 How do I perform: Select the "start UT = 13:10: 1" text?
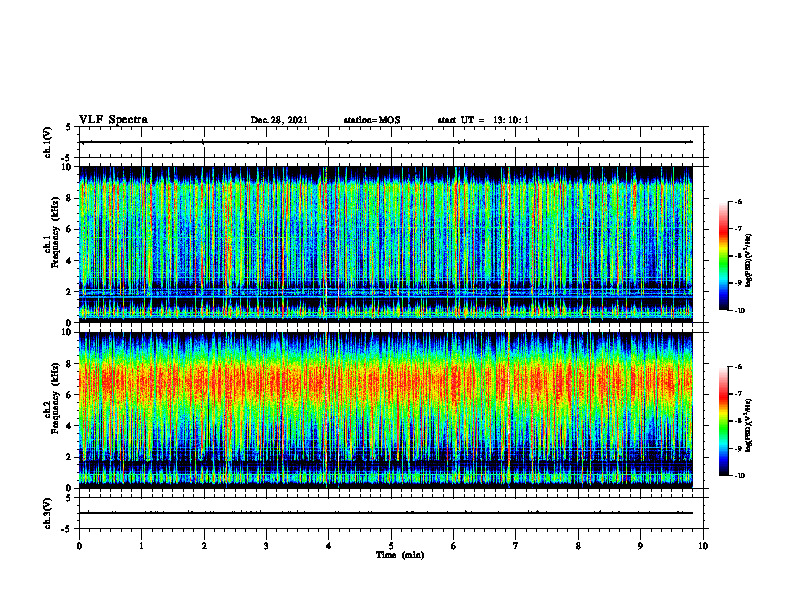click(483, 120)
